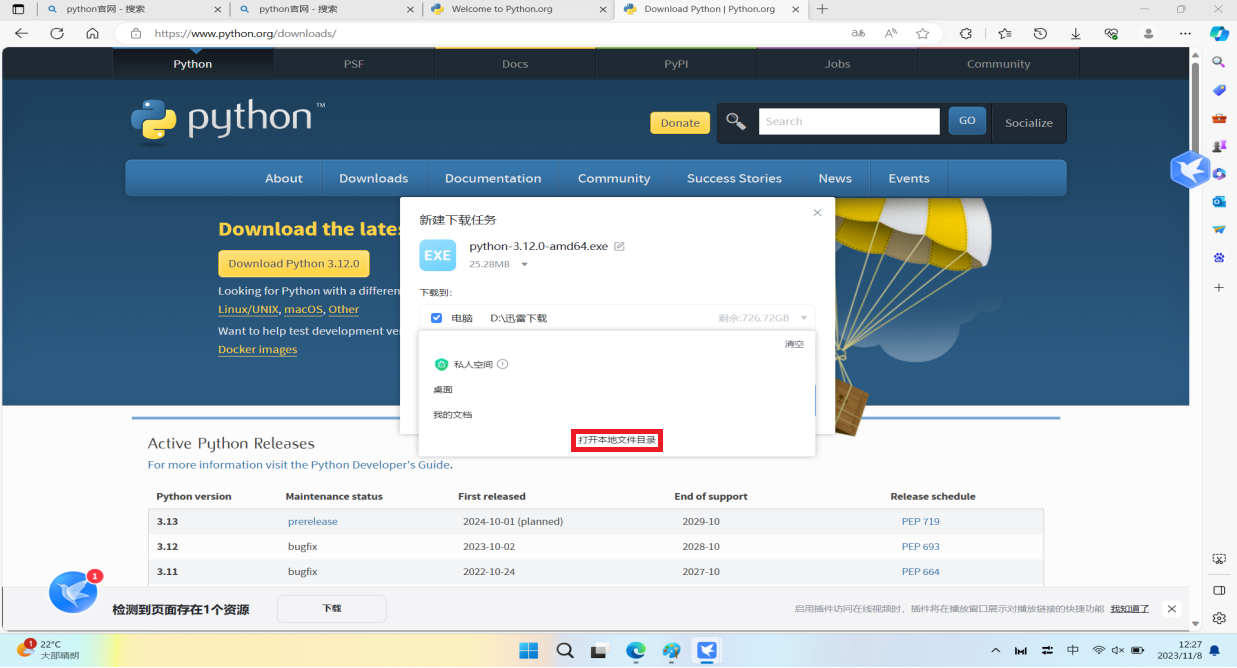Click 打开本地文件目录 button
This screenshot has height=668, width=1237.
(x=617, y=440)
